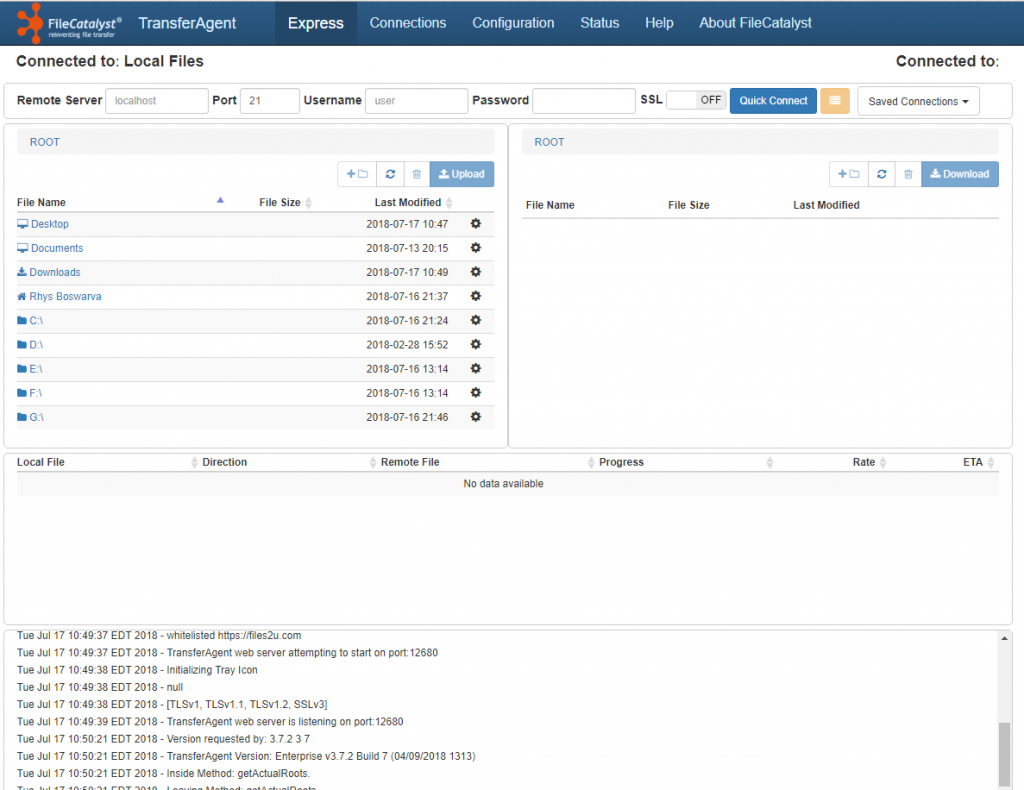Click the new folder icon in local panel
Screen dimensions: 1024x790
tap(357, 174)
